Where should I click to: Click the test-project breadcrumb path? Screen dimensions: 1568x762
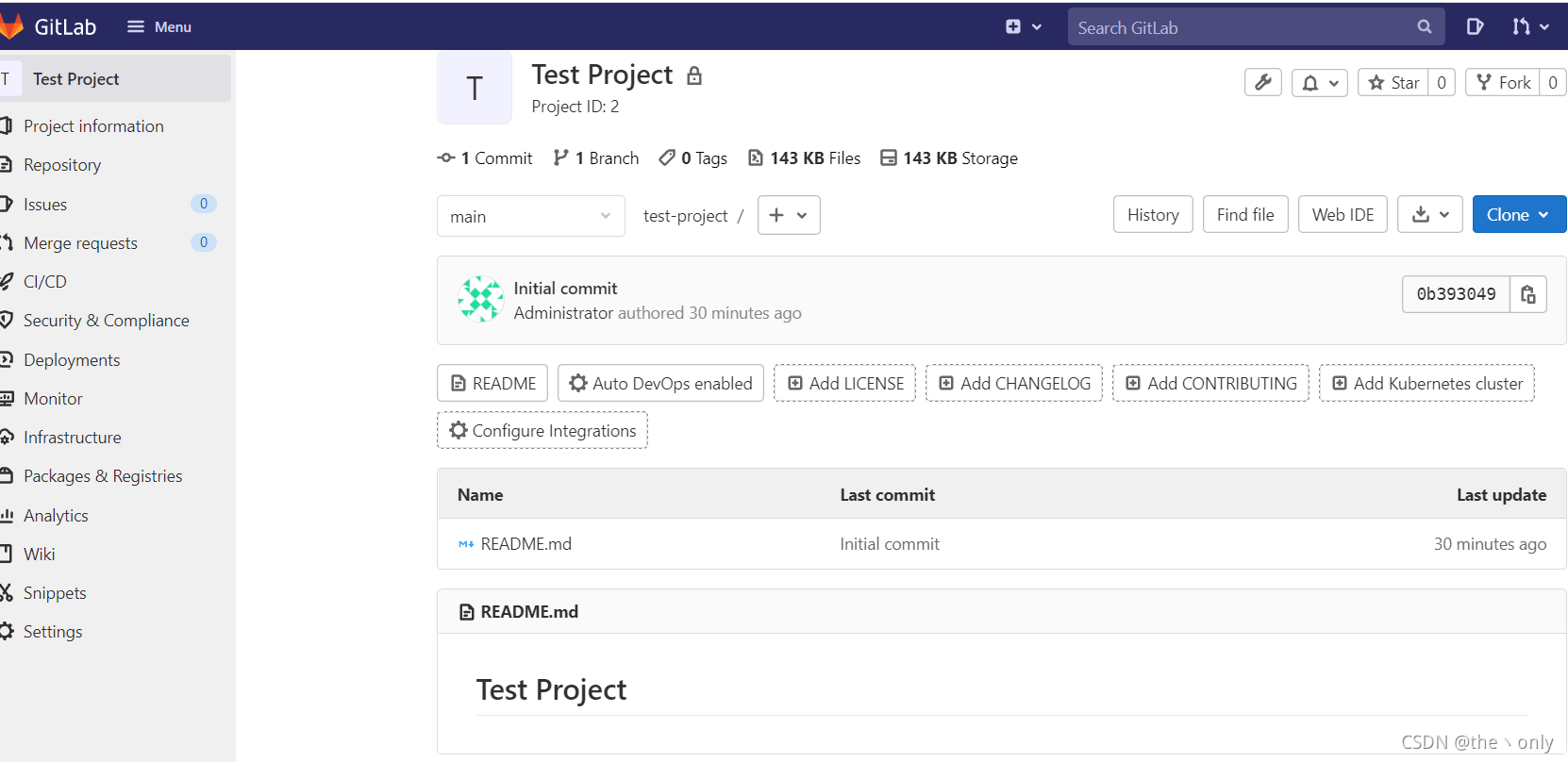pyautogui.click(x=686, y=216)
